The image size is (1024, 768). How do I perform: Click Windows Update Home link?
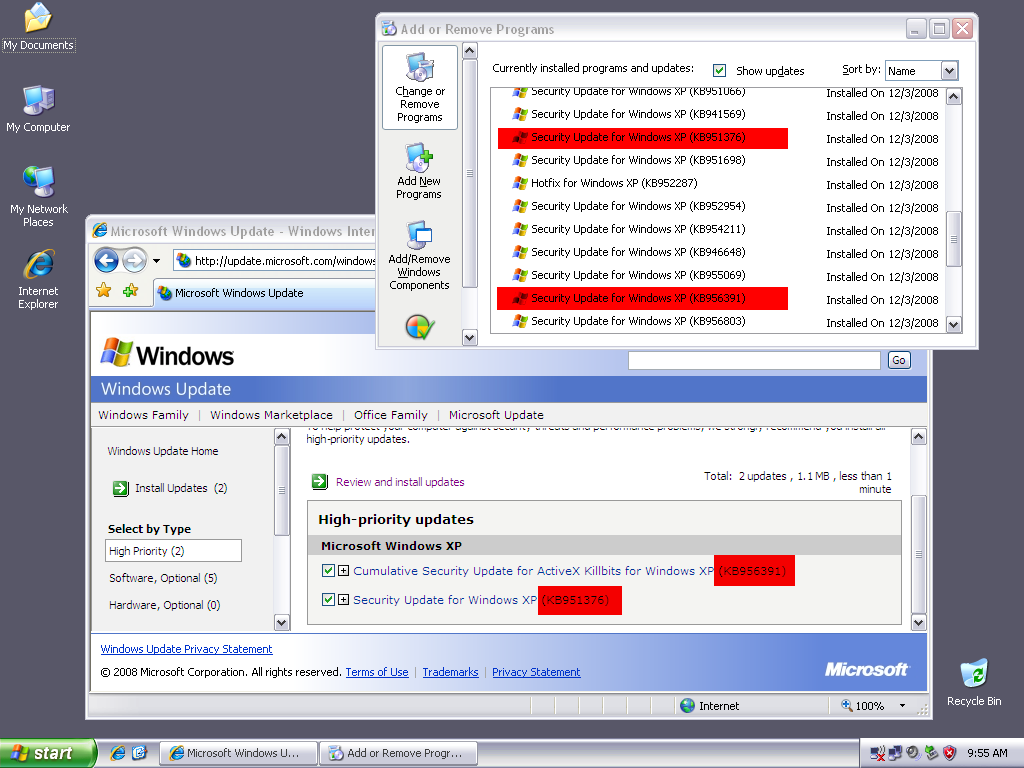click(x=163, y=451)
